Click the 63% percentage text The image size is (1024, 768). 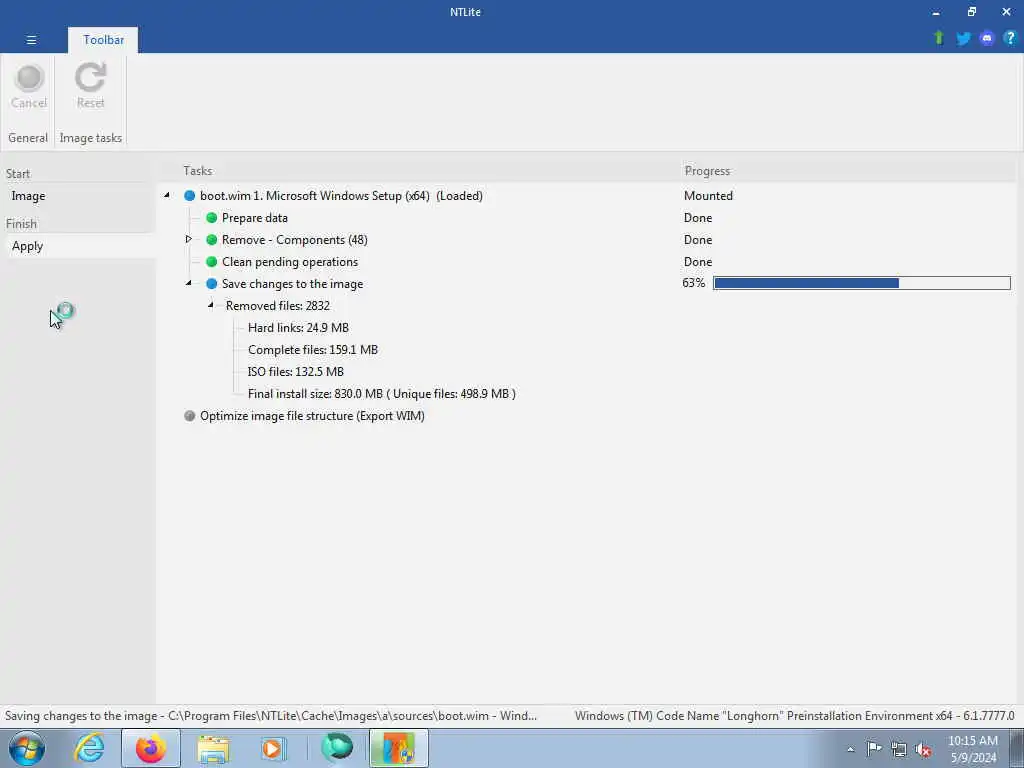694,283
